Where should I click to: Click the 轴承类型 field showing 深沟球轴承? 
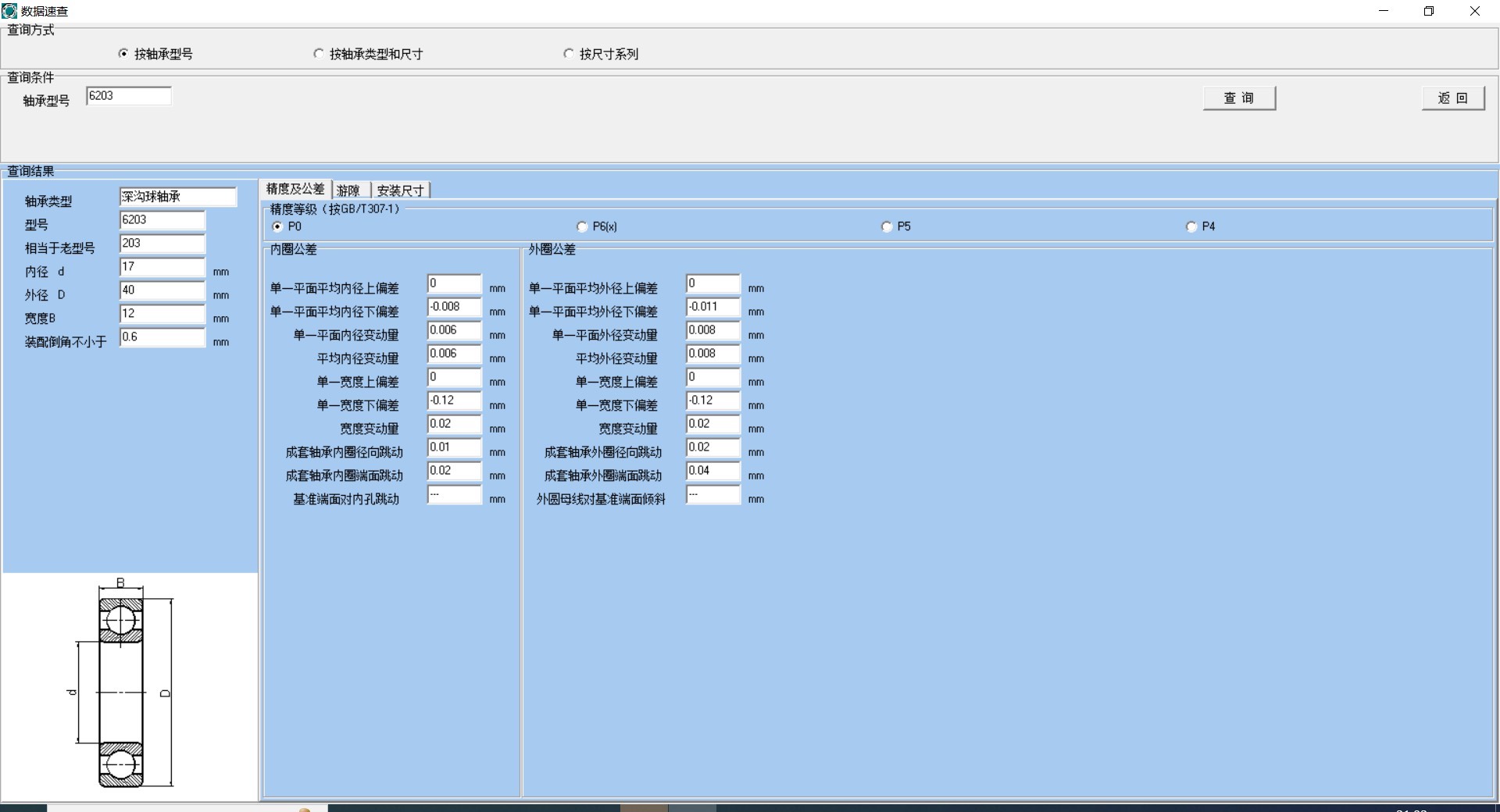(x=177, y=197)
